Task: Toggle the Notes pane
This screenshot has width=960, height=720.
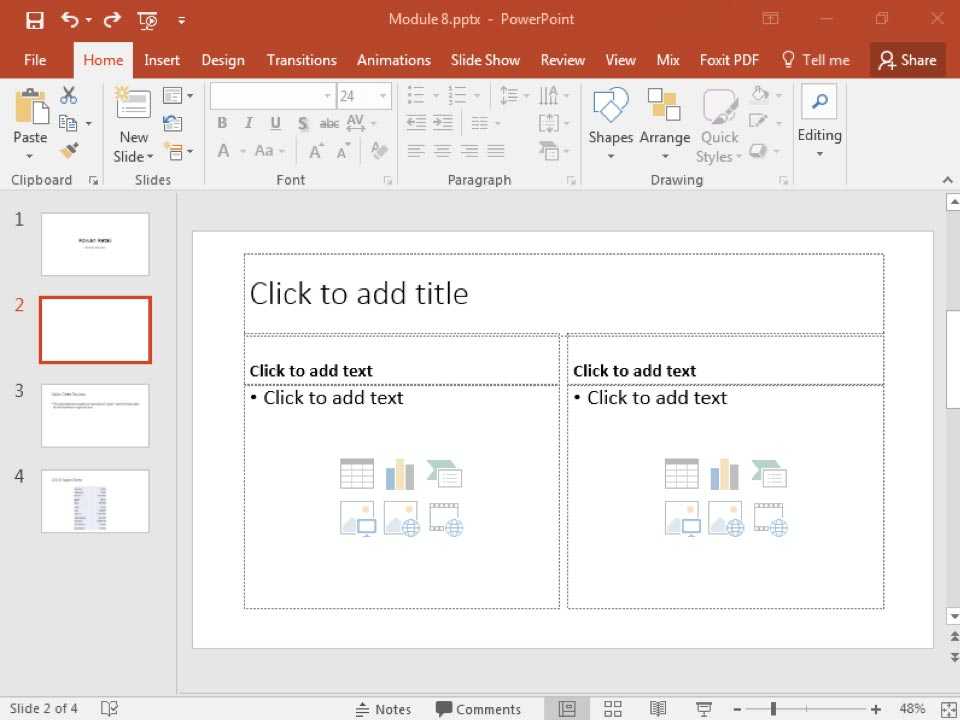Action: click(x=383, y=709)
